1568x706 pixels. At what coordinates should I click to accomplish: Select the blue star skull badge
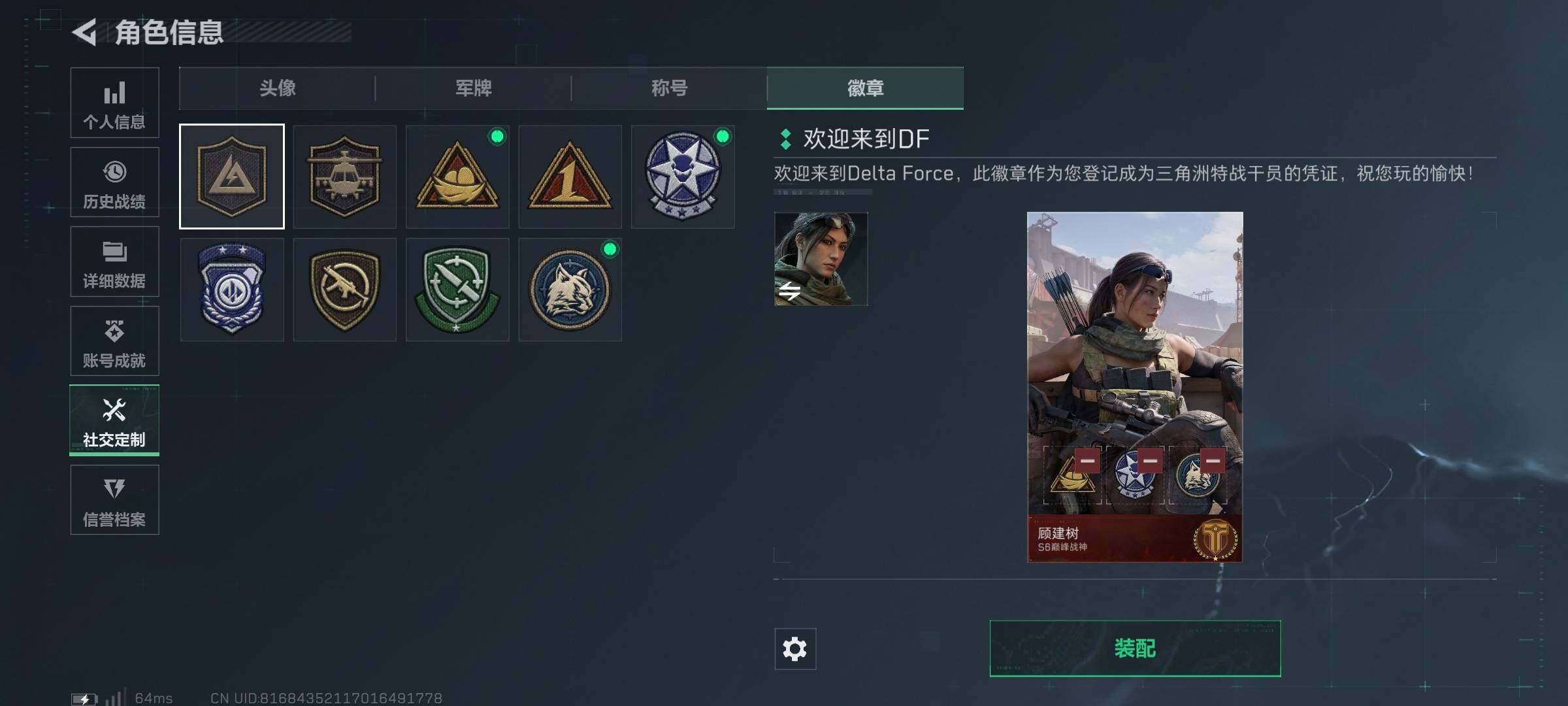[x=683, y=176]
